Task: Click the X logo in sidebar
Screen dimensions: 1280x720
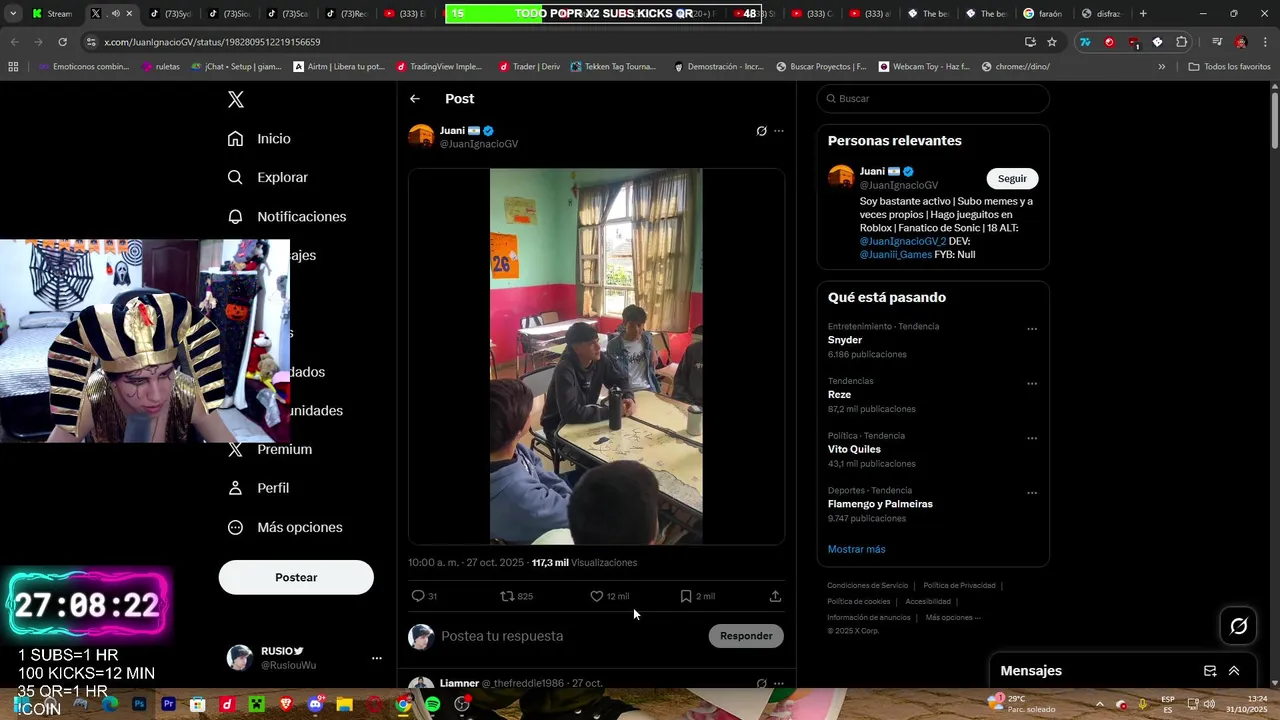Action: point(236,99)
